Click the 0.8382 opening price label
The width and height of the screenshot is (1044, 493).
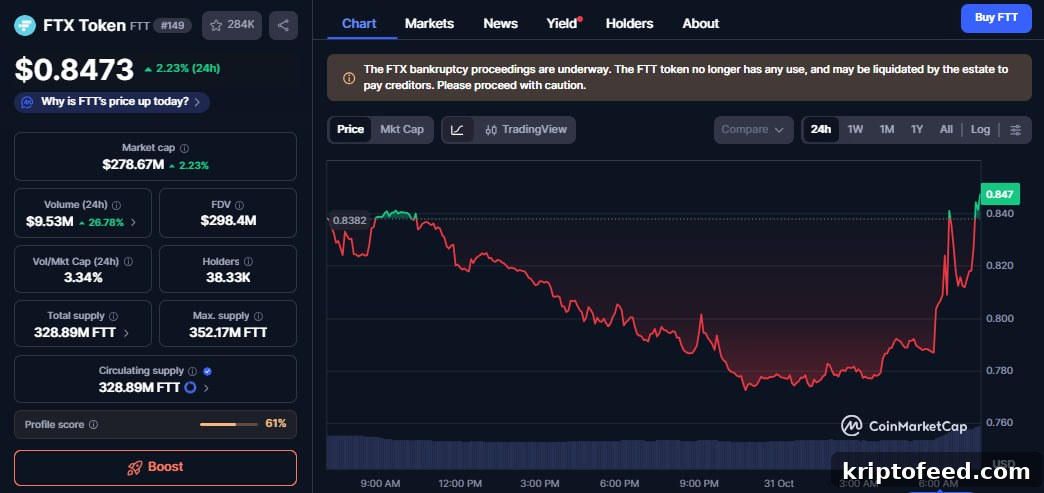click(x=350, y=220)
